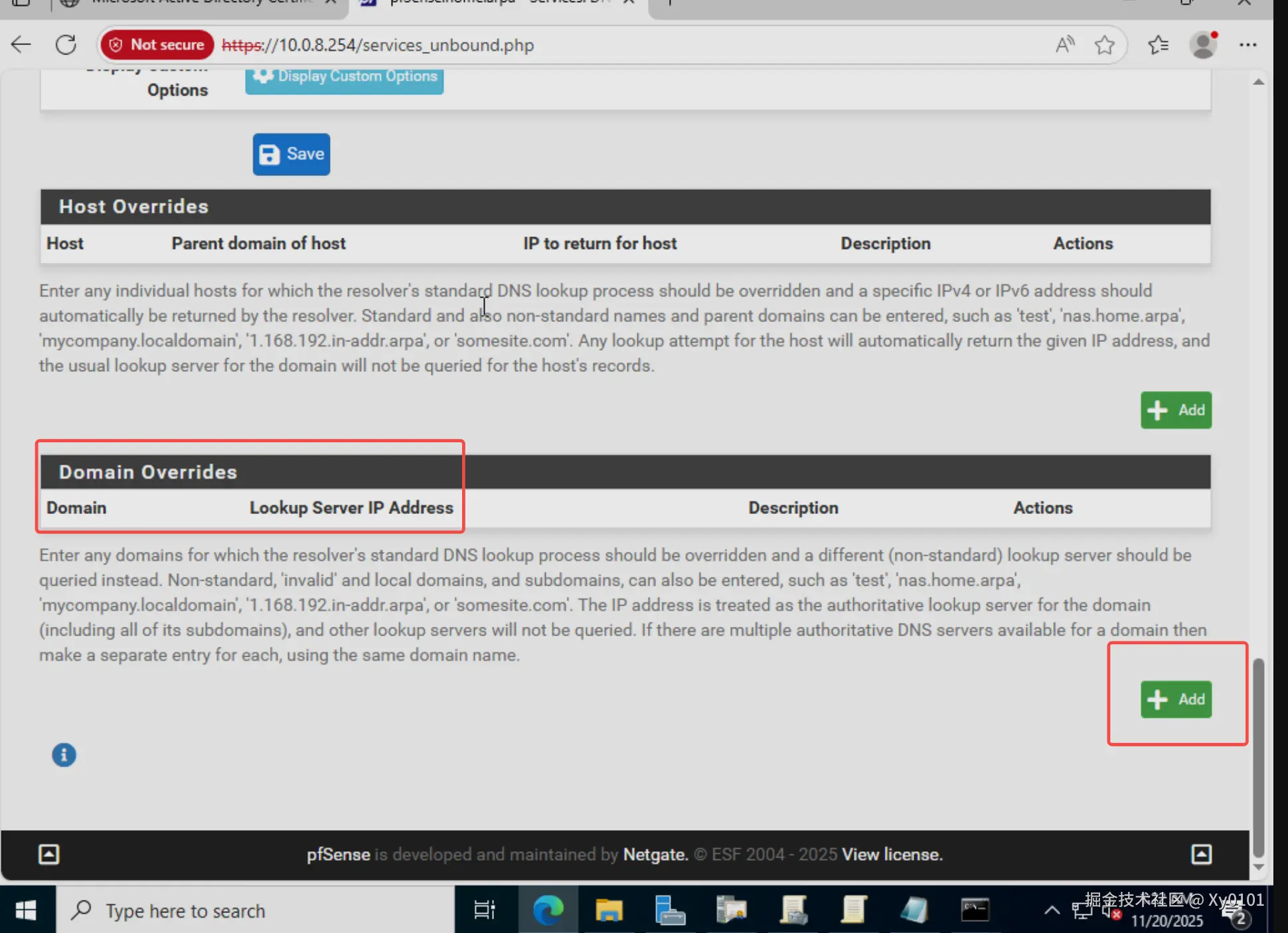
Task: Open Netgate link in footer
Action: [x=655, y=854]
